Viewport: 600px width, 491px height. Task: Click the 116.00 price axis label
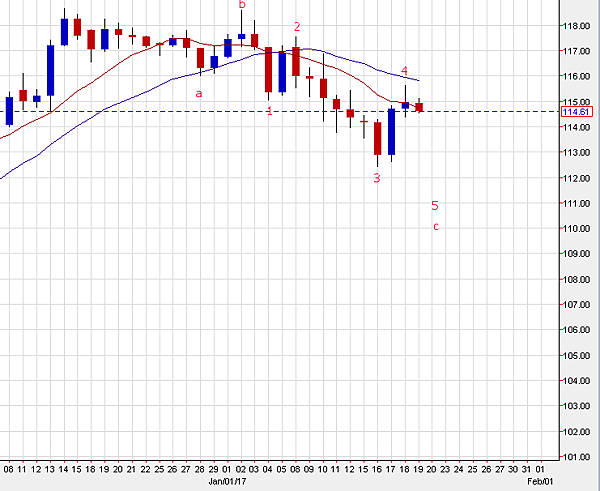pos(576,76)
